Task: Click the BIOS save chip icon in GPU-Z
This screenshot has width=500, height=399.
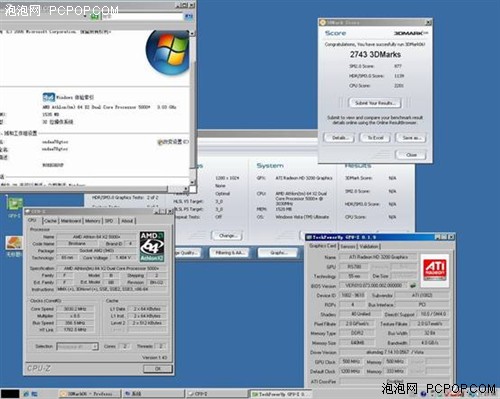Action: (x=413, y=285)
